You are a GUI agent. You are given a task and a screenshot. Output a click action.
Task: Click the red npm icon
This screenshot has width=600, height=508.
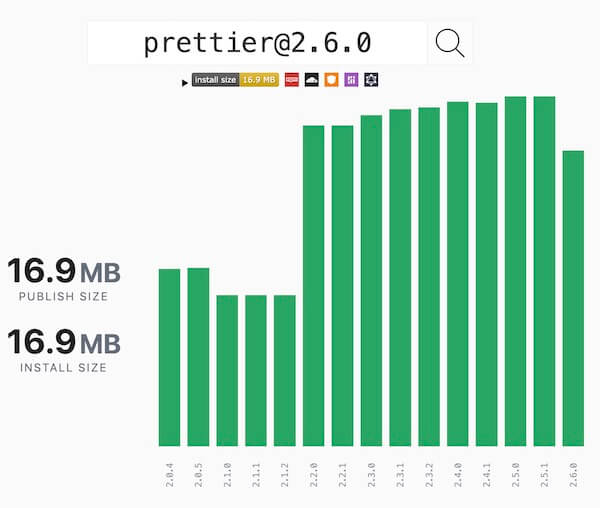[x=291, y=80]
